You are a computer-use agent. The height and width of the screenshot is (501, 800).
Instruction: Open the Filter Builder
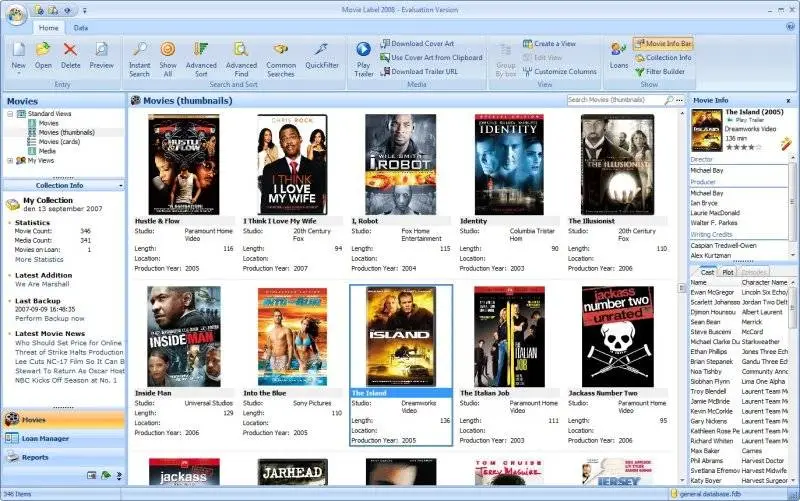[x=660, y=71]
